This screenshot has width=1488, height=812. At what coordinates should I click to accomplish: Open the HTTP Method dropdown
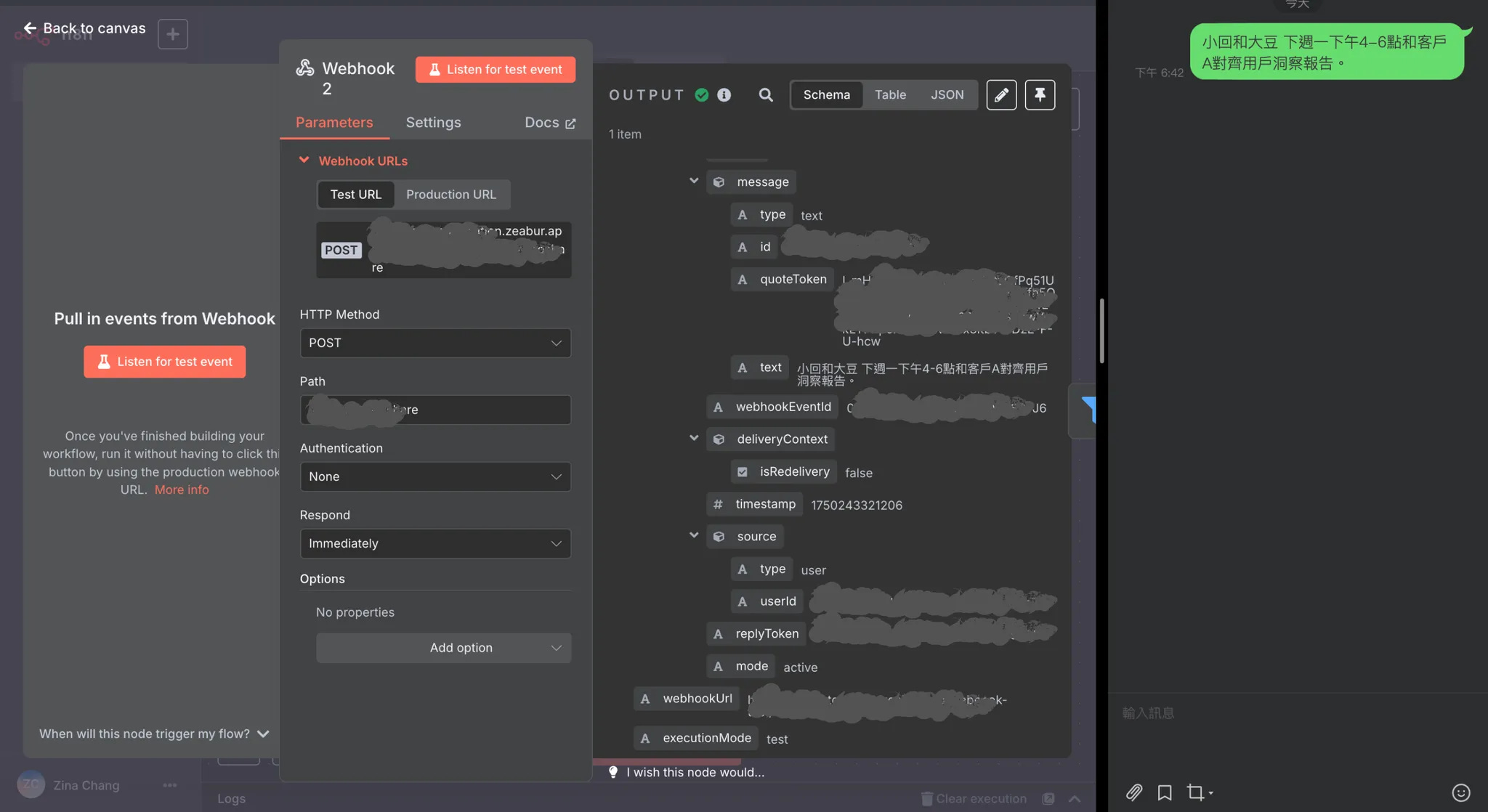[435, 343]
